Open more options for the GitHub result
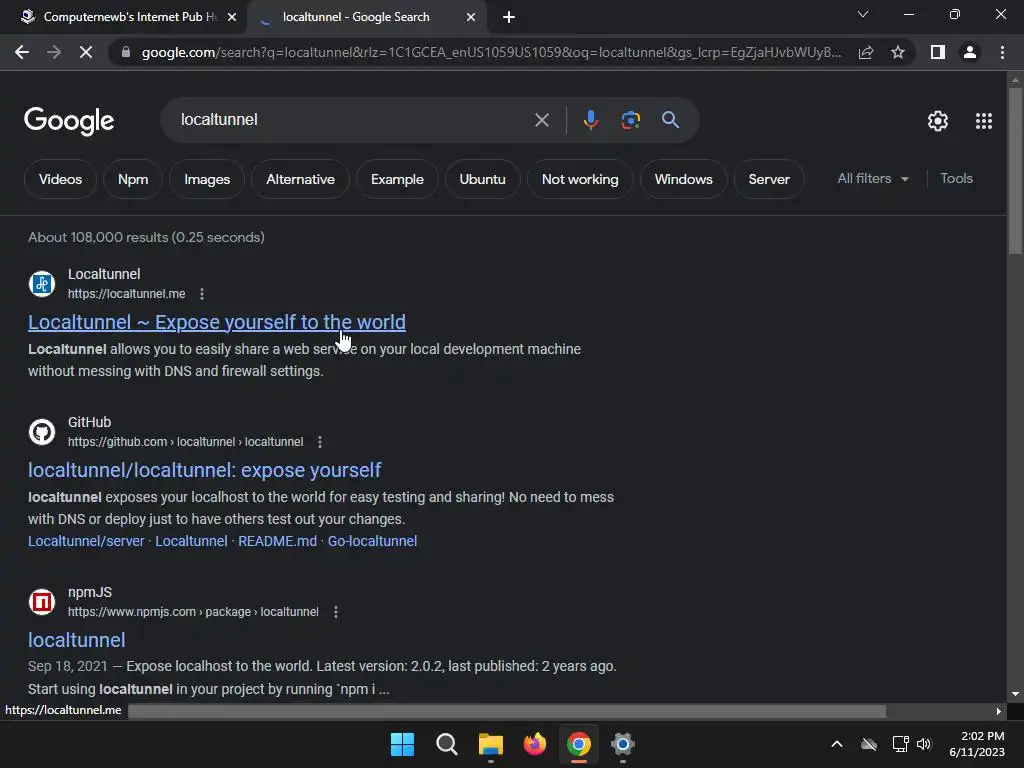 [x=320, y=442]
